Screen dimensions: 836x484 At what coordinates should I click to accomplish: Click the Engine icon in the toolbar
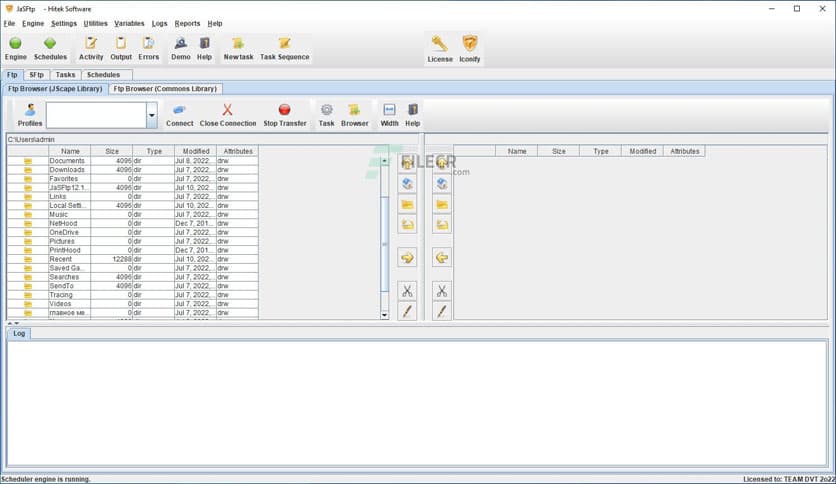pyautogui.click(x=16, y=44)
